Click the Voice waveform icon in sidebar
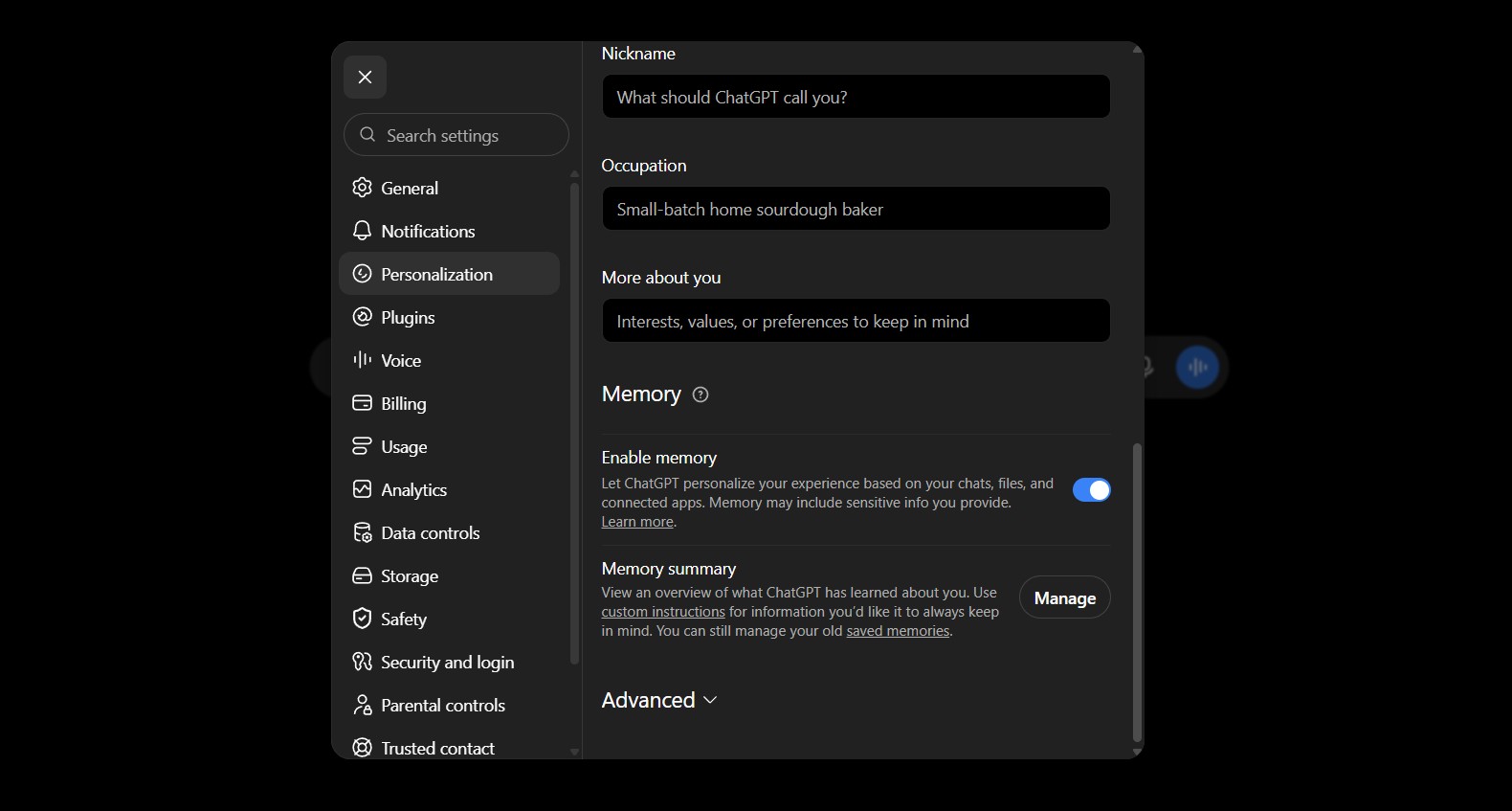 [x=362, y=360]
